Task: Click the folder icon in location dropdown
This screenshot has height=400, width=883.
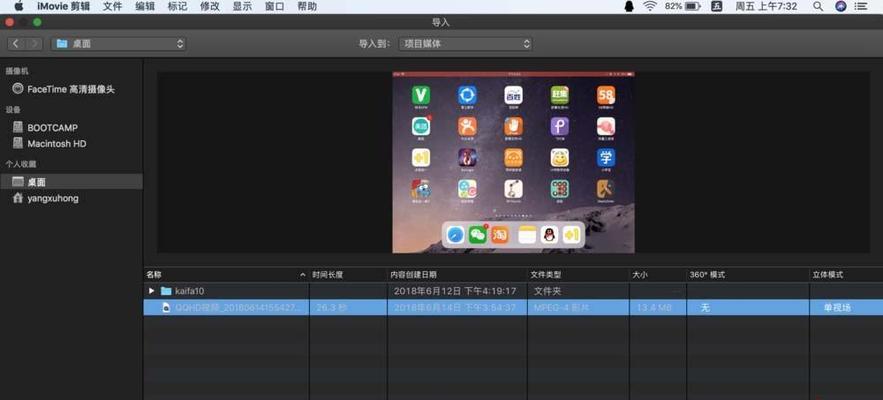Action: tap(62, 43)
